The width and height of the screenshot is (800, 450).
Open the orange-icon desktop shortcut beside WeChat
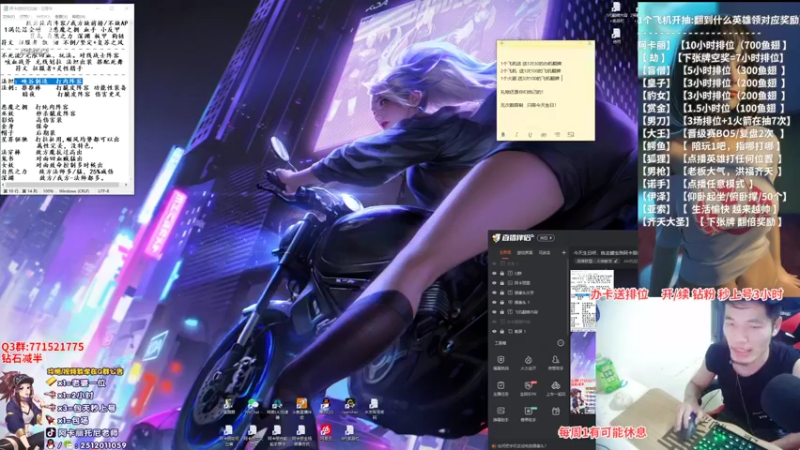point(302,404)
